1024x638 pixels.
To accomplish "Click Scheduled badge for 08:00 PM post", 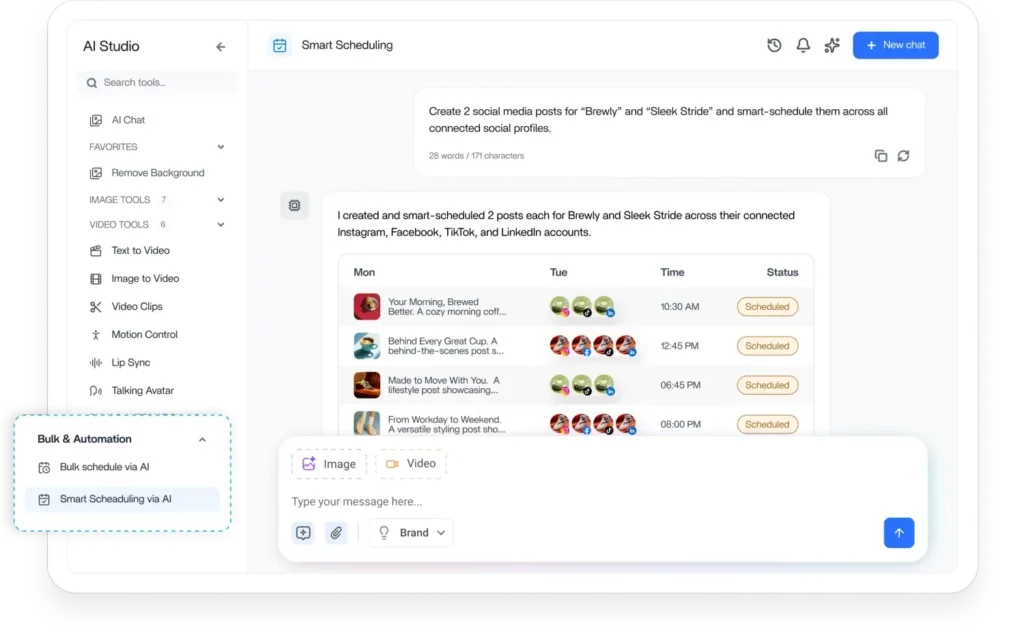I will pyautogui.click(x=767, y=424).
